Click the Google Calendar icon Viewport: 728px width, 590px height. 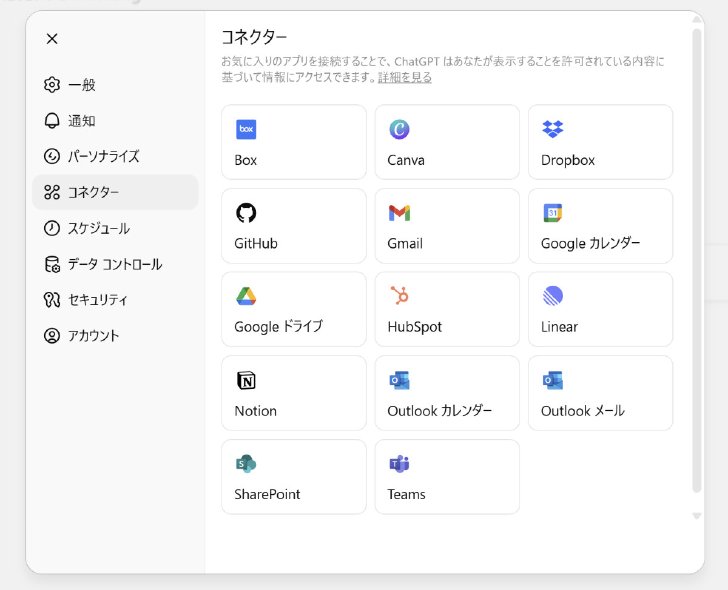552,213
